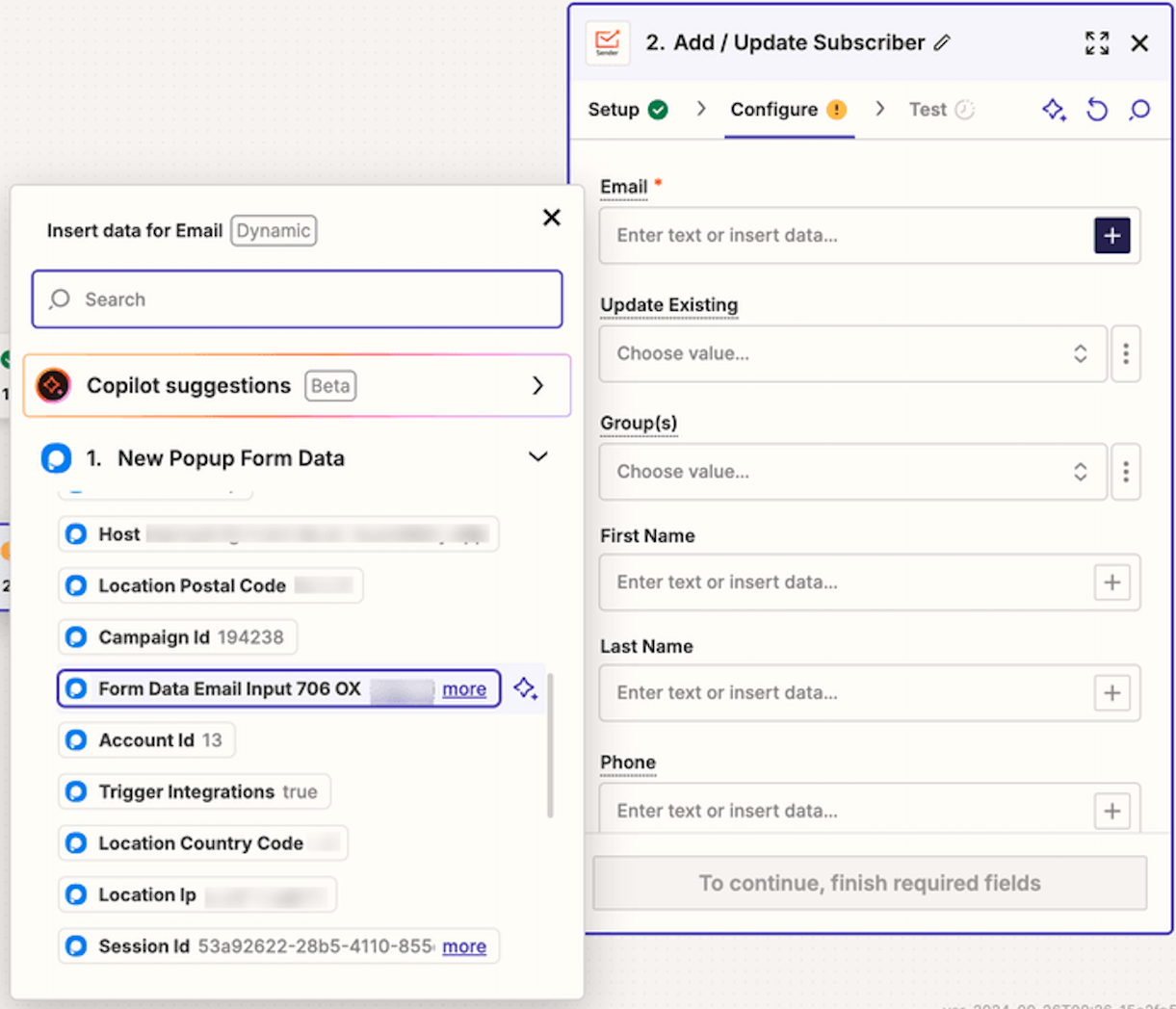Open three-dot menu next to Update Existing
Image resolution: width=1176 pixels, height=1009 pixels.
[1125, 353]
